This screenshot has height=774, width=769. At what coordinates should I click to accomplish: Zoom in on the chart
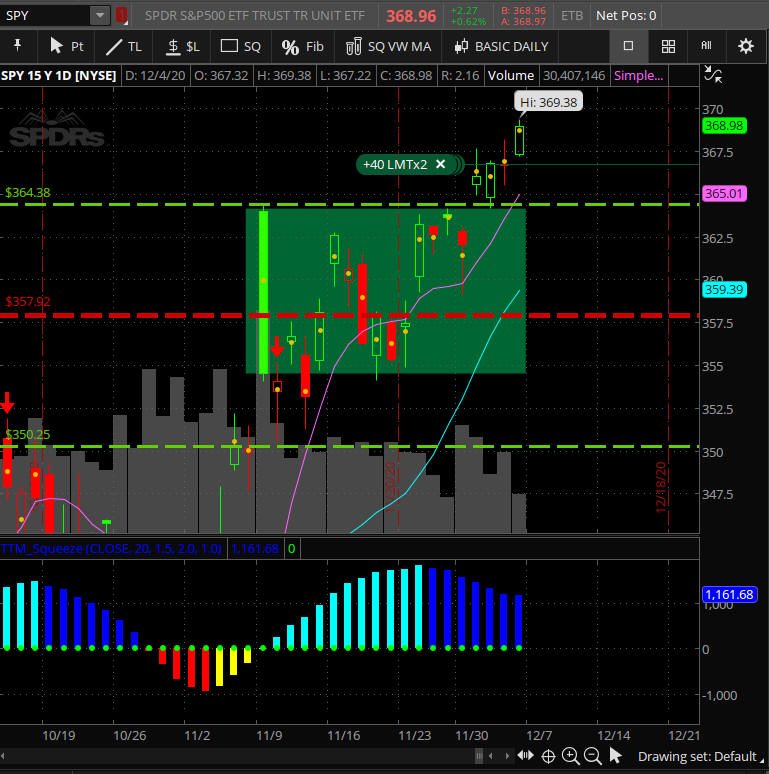570,756
